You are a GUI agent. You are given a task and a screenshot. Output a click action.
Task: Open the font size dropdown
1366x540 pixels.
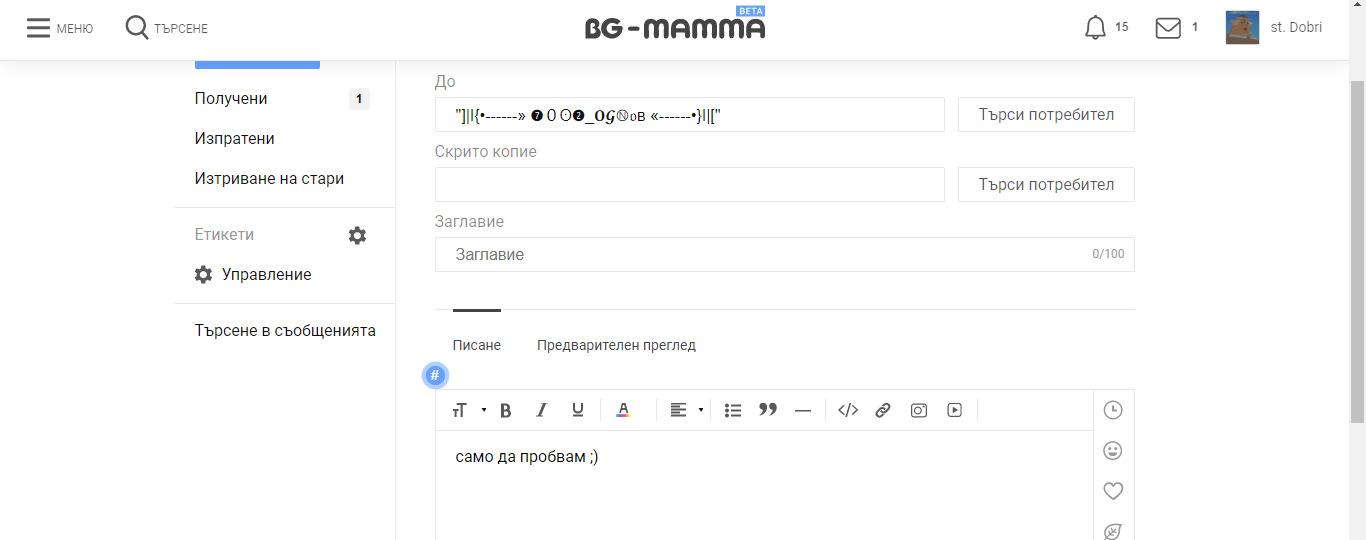tap(467, 410)
